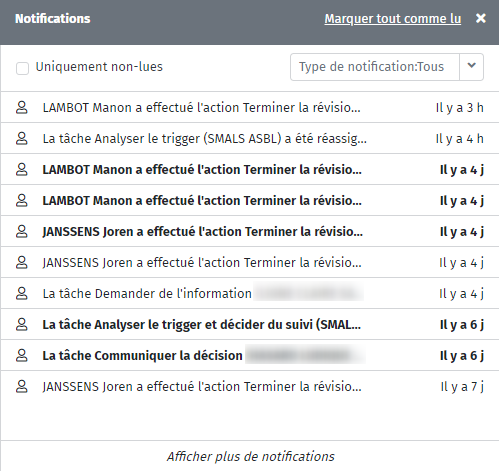Click user icon of bold JANSSENS Joren notification
The image size is (499, 471).
pyautogui.click(x=22, y=231)
